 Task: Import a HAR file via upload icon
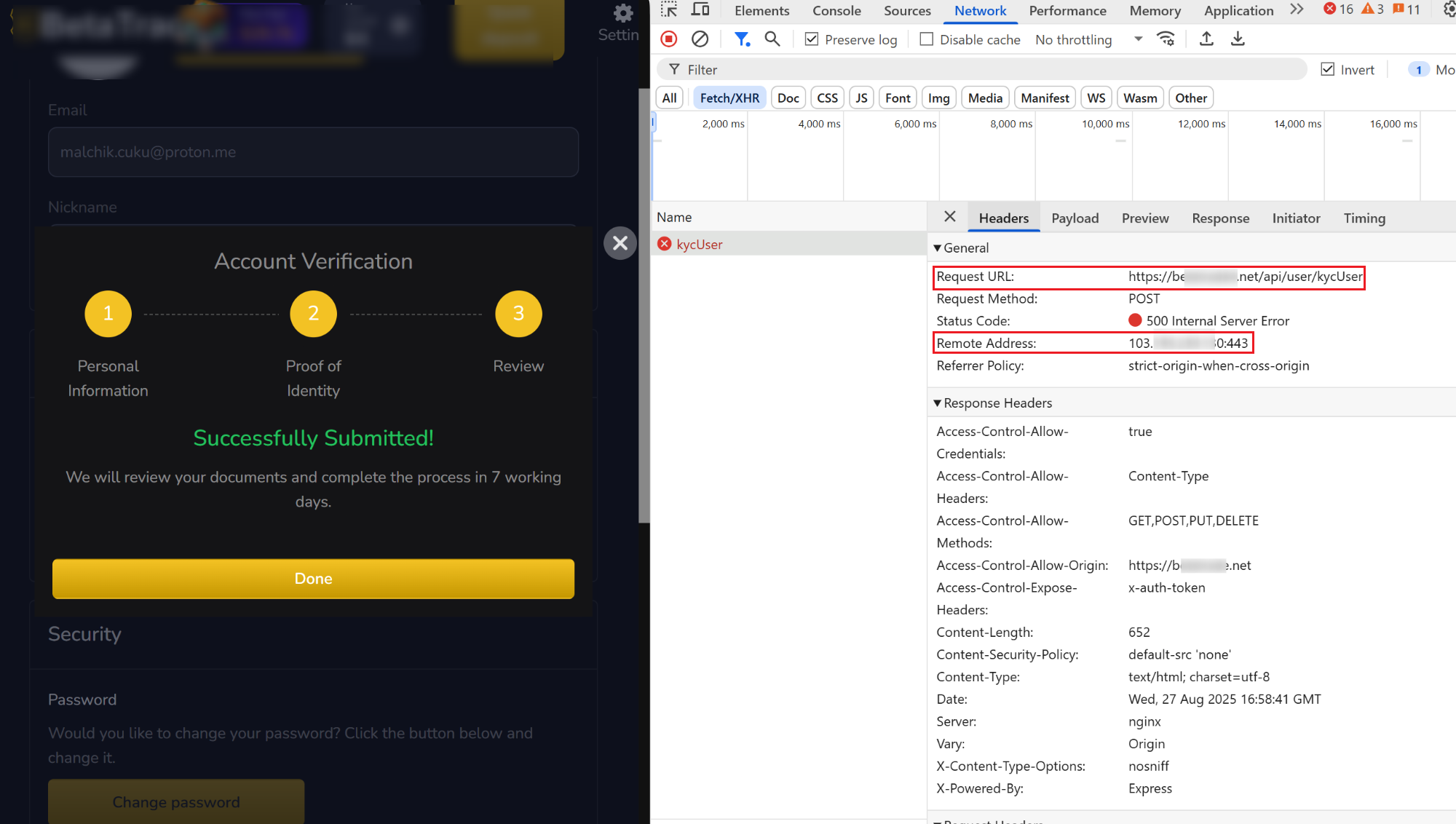1206,39
